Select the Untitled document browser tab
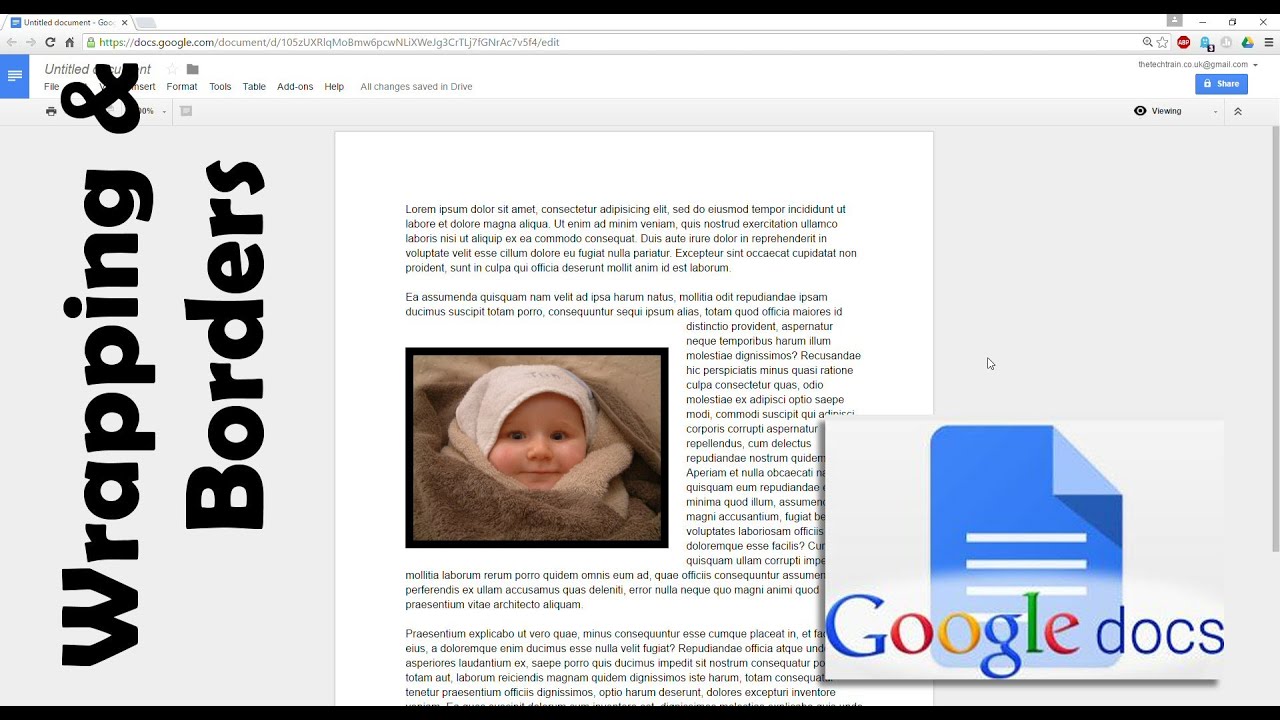This screenshot has width=1280, height=720. 67,22
